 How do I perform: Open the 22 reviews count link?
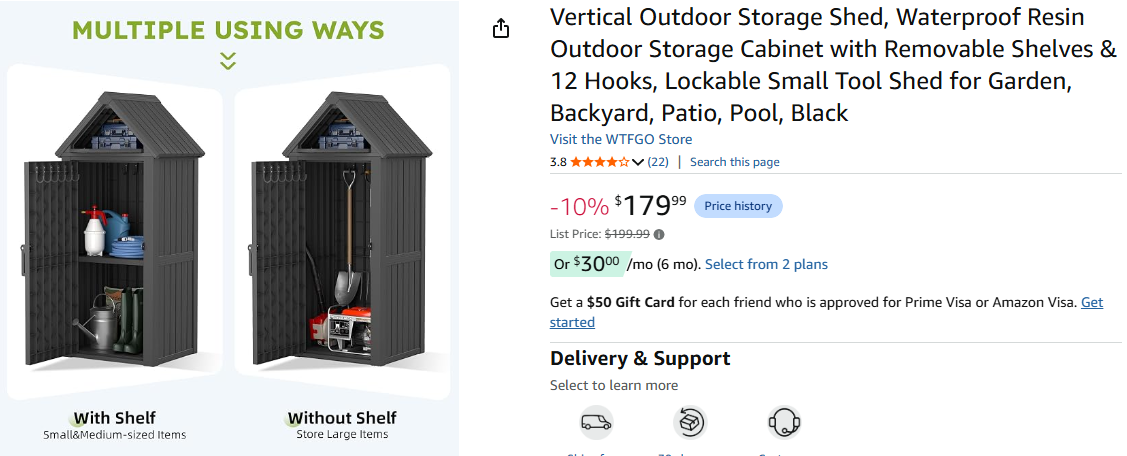click(x=658, y=162)
